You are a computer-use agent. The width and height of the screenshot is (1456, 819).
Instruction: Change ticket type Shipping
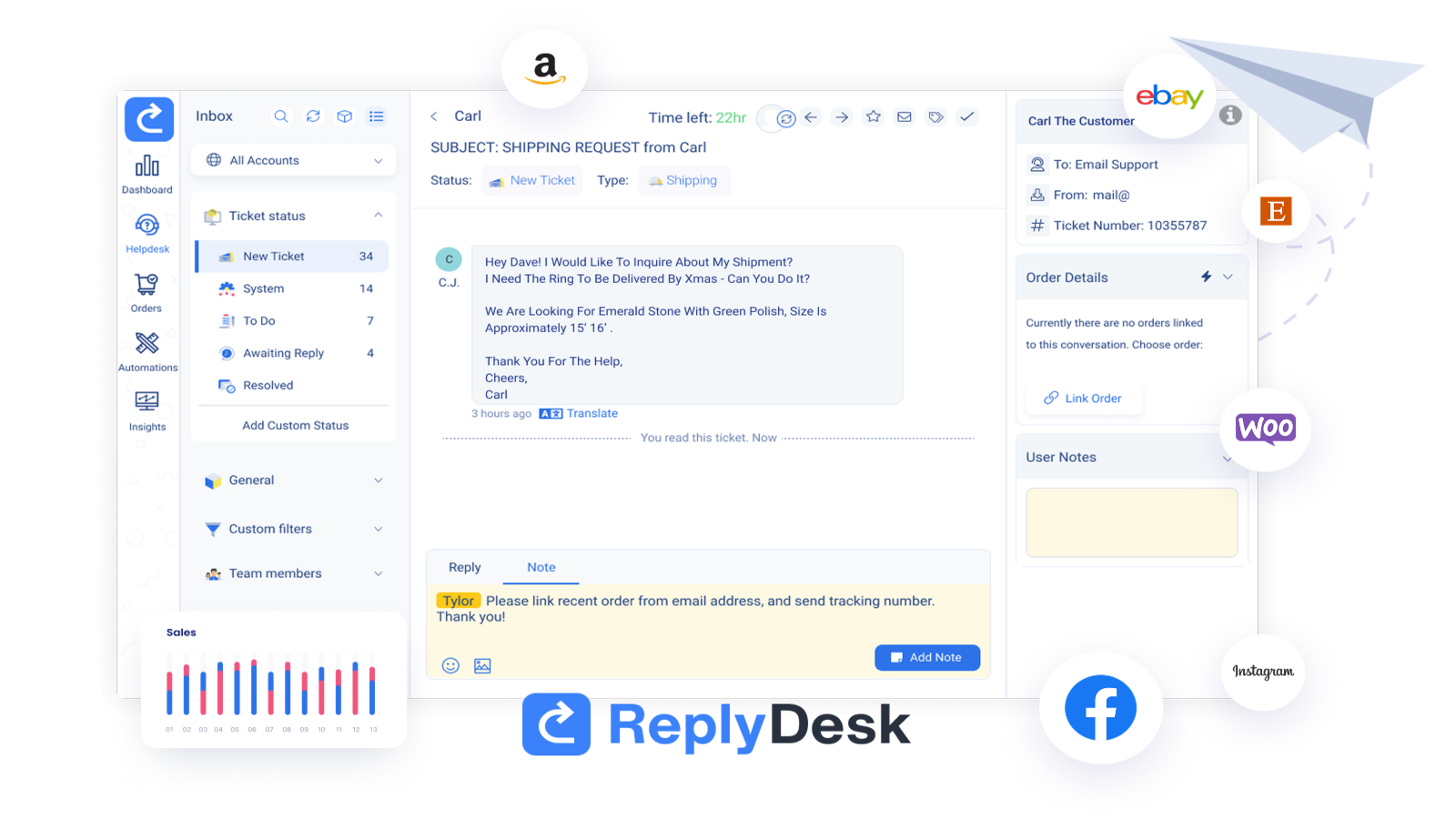point(683,180)
